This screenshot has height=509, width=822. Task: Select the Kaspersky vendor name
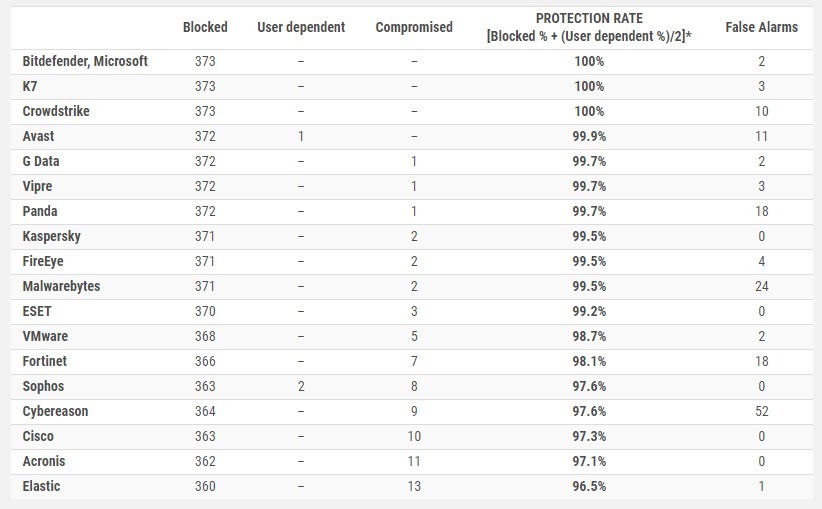tap(51, 236)
